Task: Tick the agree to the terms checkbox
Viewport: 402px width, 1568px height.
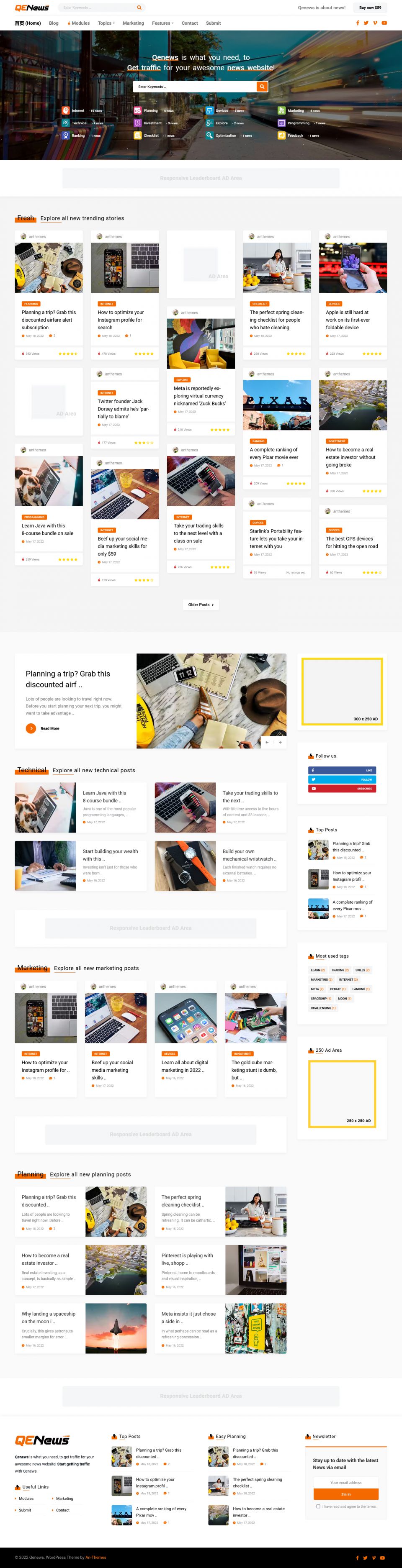Action: point(318,1507)
